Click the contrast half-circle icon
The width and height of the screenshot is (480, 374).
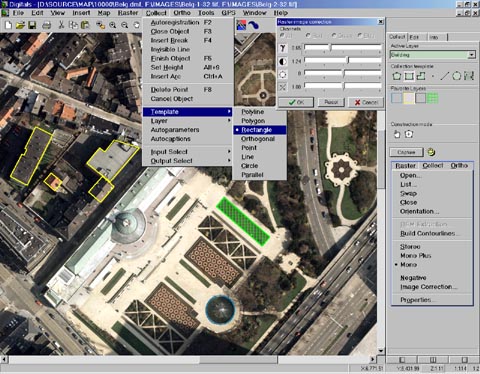pyautogui.click(x=283, y=61)
